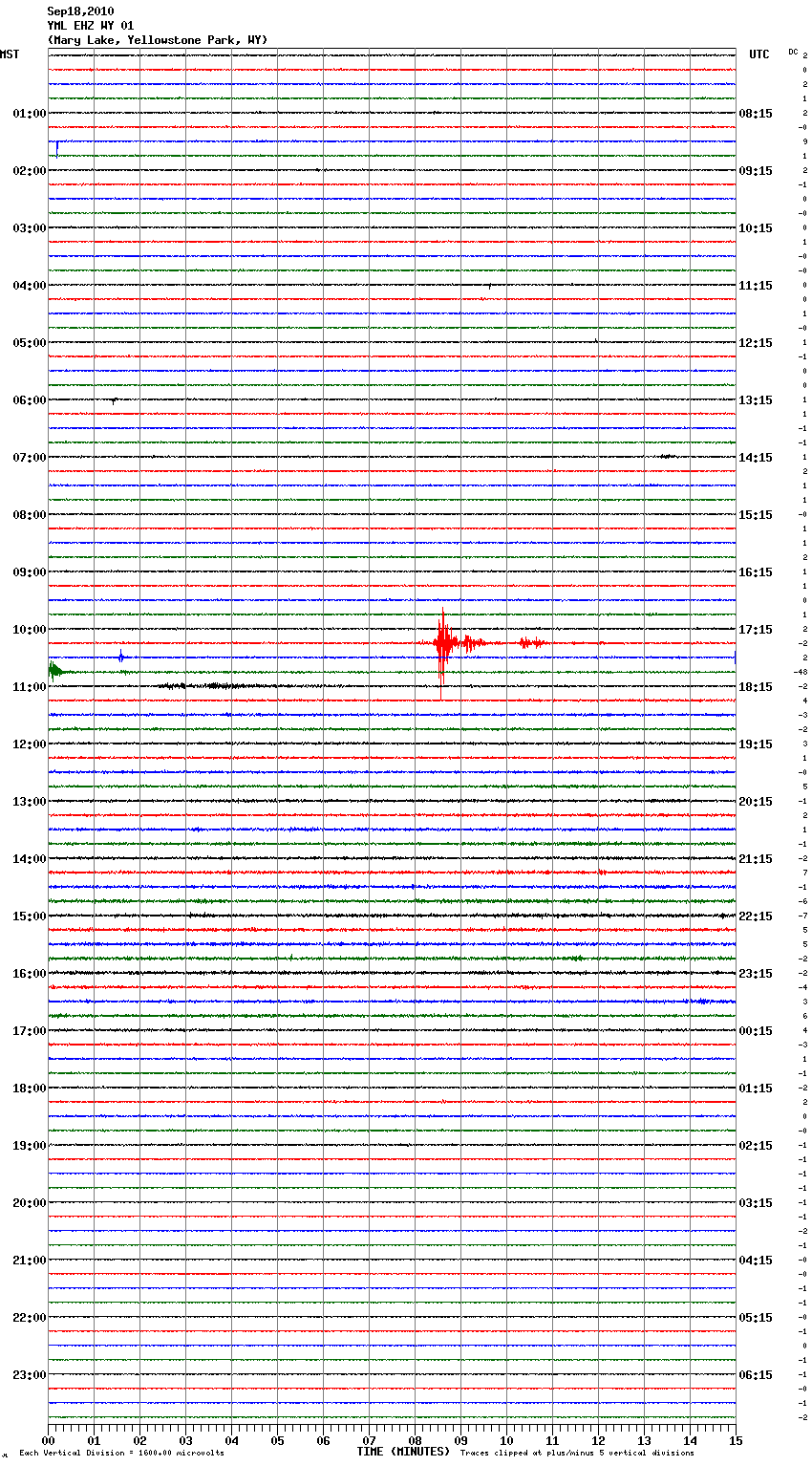Click the 13:15 UTC time label
Screen dimensions: 812x1466
click(756, 400)
